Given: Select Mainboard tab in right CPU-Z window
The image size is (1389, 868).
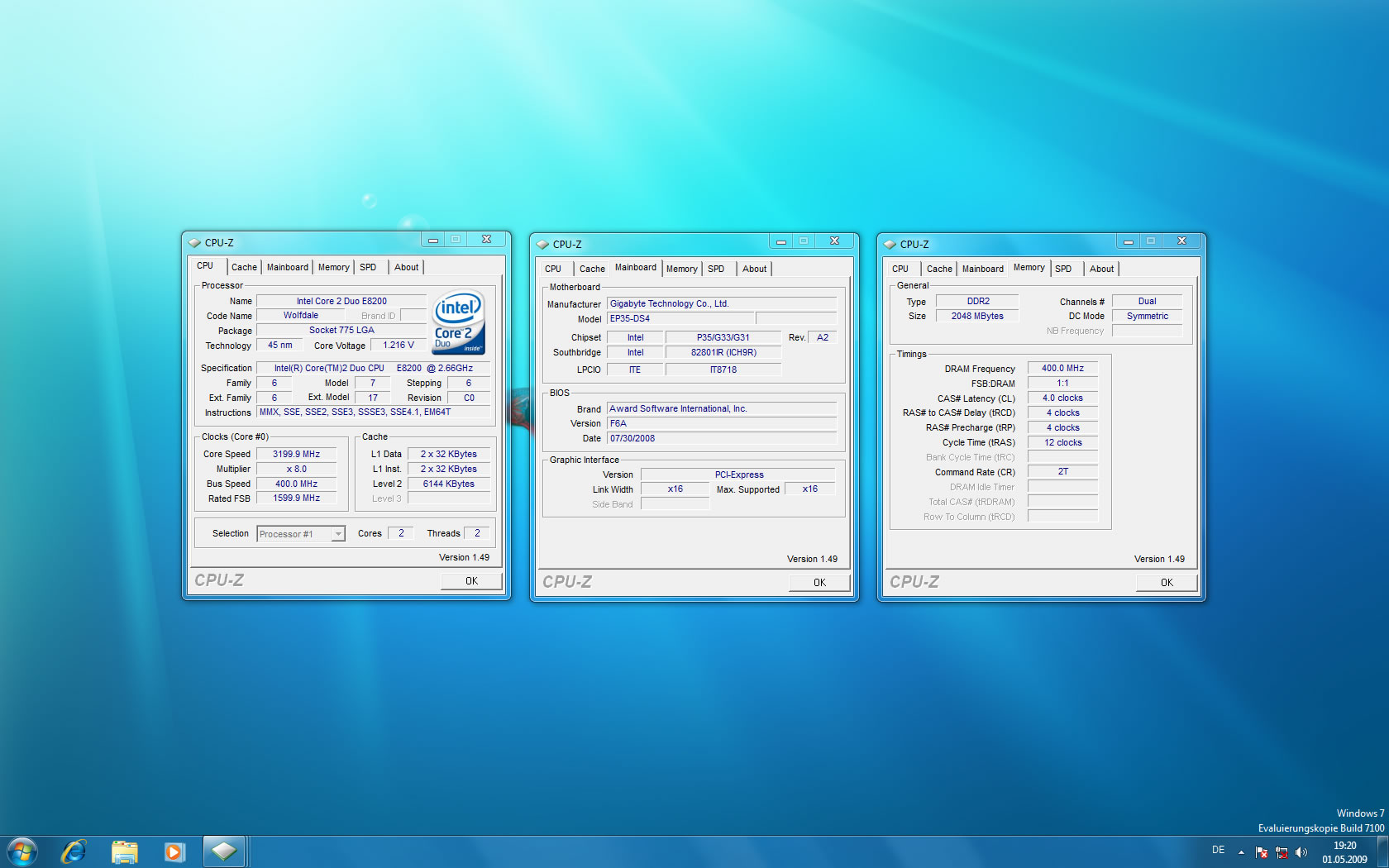Looking at the screenshot, I should (982, 269).
